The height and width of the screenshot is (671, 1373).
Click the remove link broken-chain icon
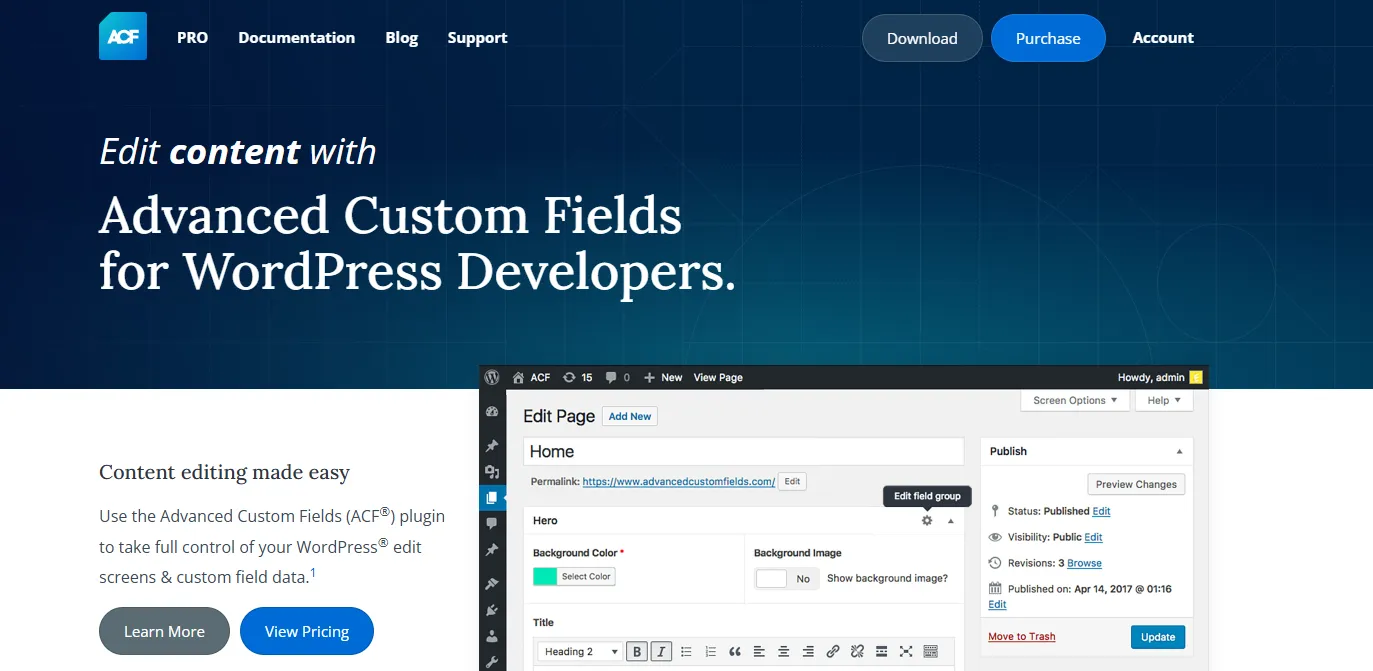857,651
